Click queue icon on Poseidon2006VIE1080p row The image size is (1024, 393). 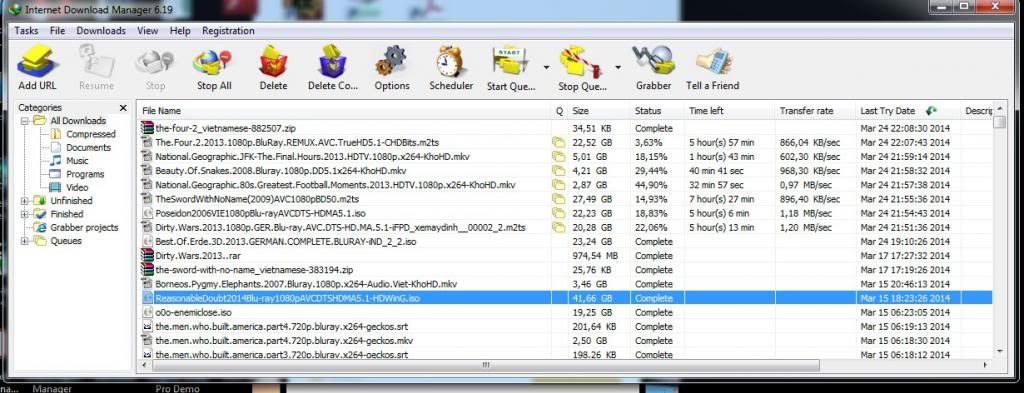coord(559,213)
